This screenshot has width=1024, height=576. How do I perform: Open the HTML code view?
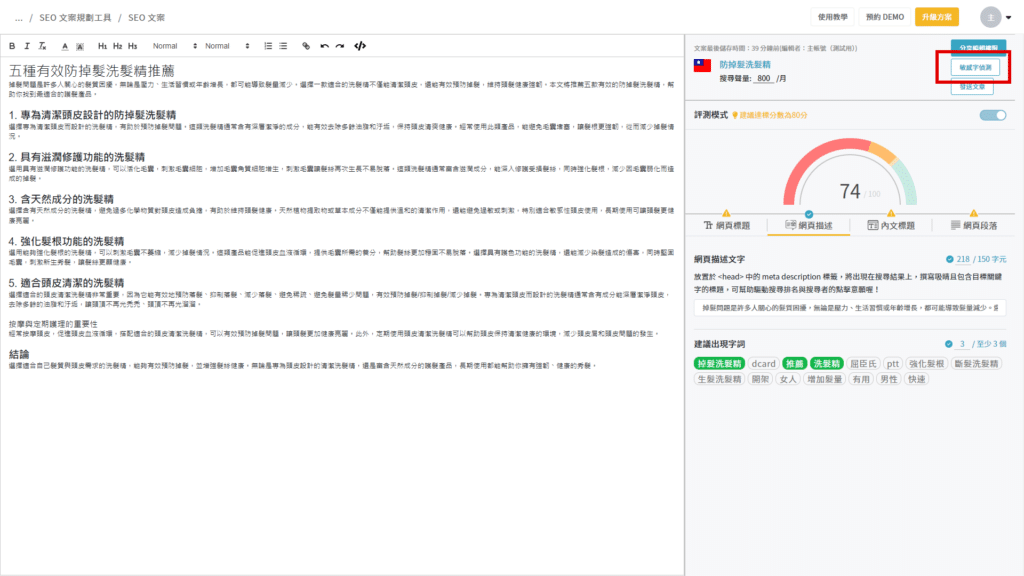(360, 46)
